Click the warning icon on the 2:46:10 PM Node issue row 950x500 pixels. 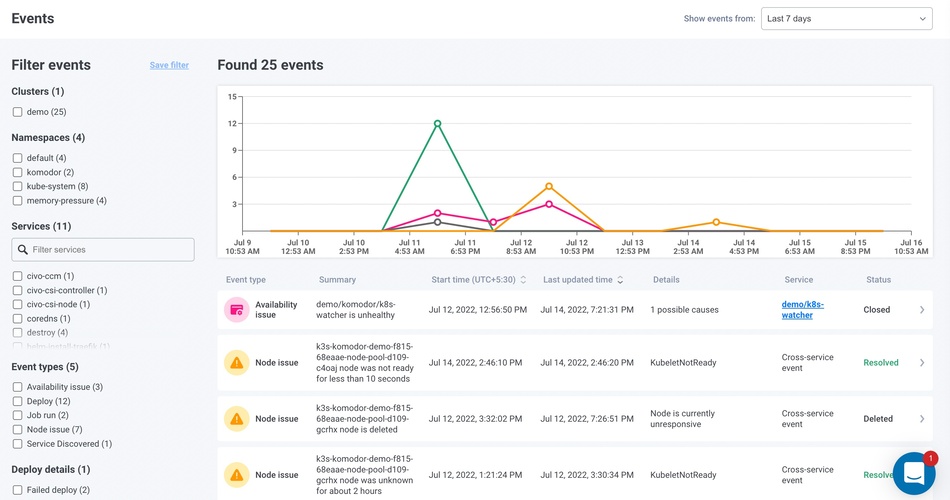pyautogui.click(x=236, y=362)
